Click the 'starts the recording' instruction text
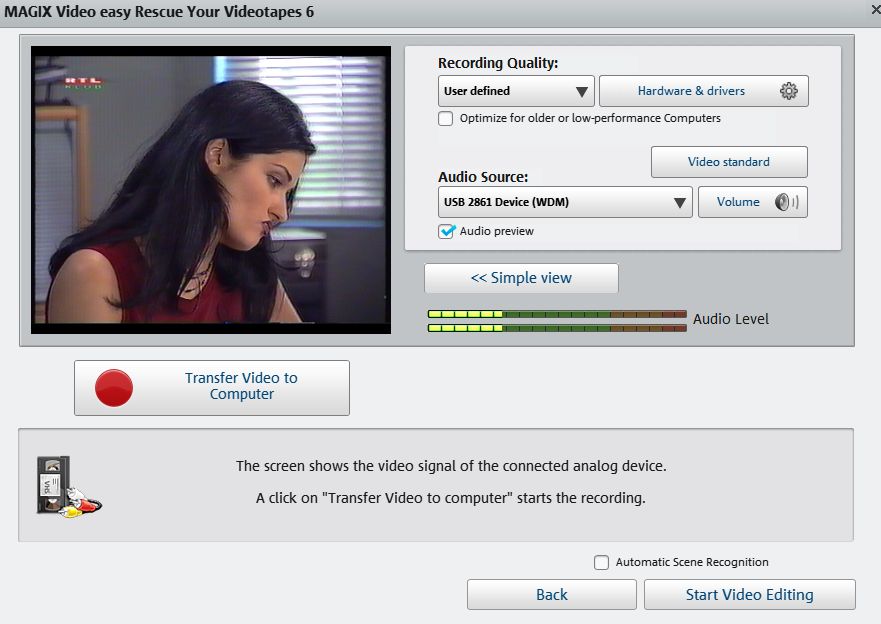The image size is (881, 624). [x=451, y=498]
